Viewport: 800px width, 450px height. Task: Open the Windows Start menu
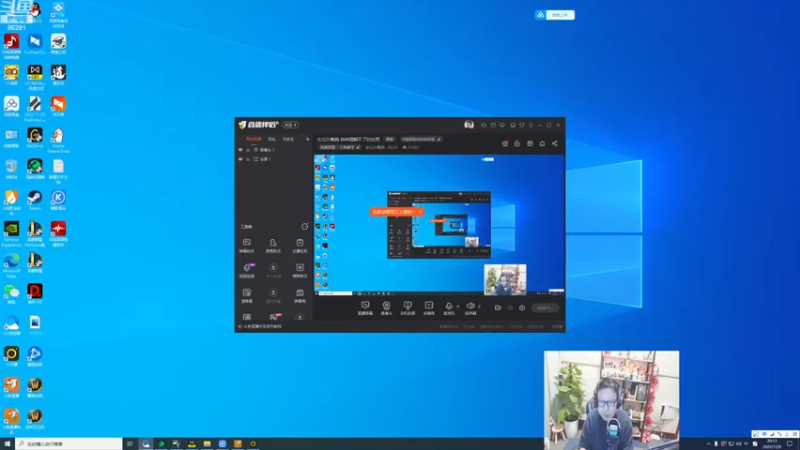click(7, 444)
